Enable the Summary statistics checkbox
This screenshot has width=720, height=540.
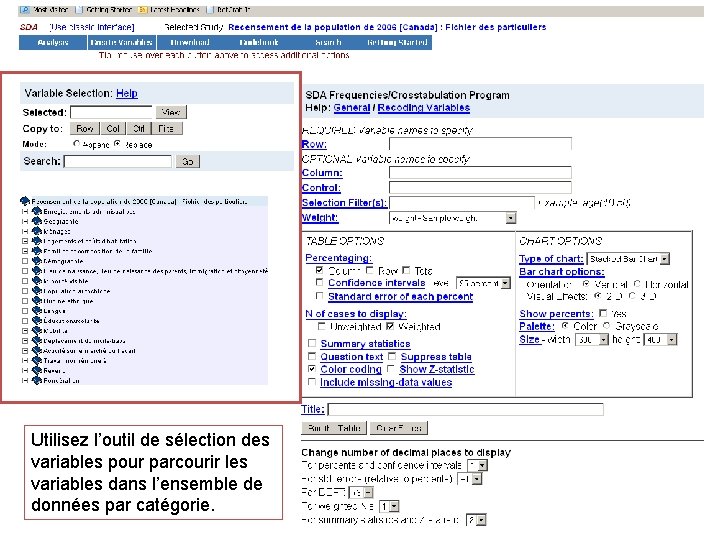[x=312, y=343]
